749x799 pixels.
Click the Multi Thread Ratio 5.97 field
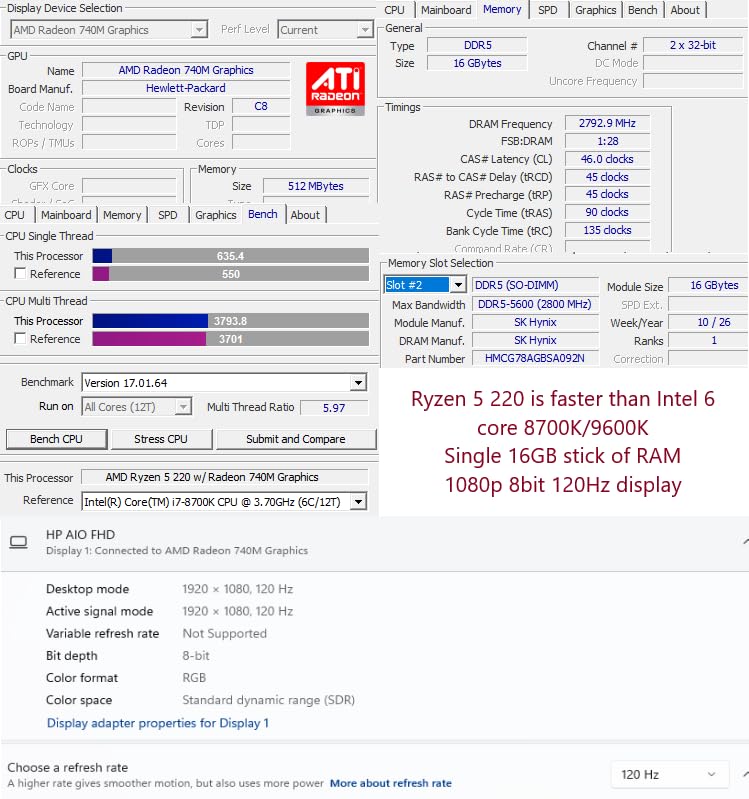tap(334, 408)
